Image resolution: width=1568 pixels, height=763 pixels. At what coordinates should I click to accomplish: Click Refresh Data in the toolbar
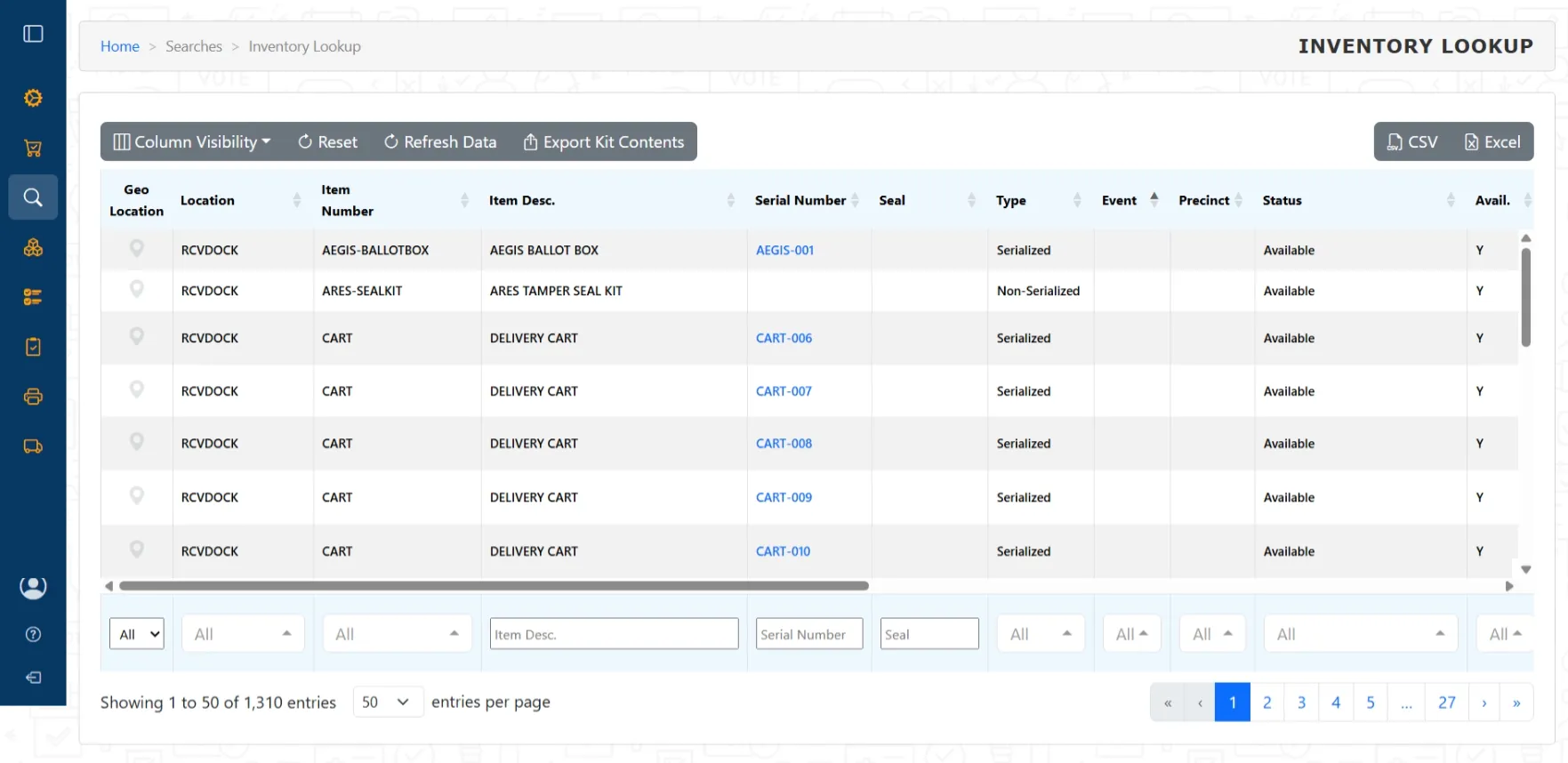pos(440,142)
